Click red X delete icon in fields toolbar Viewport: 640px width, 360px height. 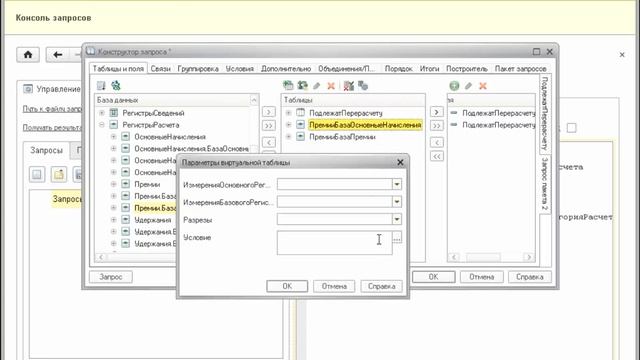coord(483,86)
